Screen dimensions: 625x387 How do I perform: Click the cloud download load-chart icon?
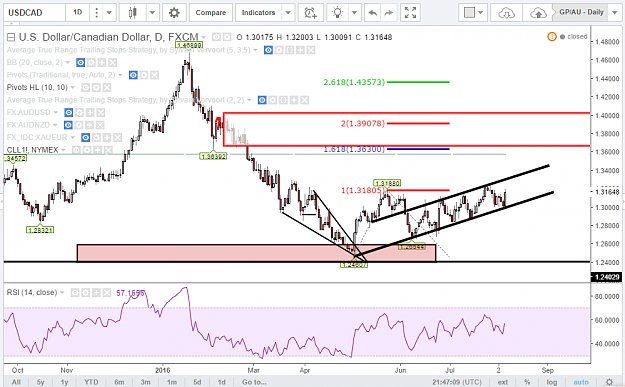pyautogui.click(x=506, y=13)
